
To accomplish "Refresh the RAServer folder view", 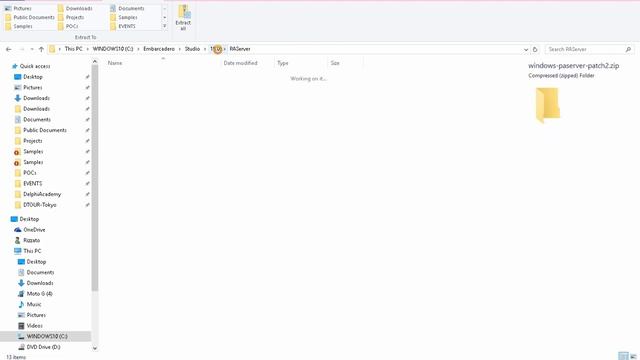I will point(535,49).
